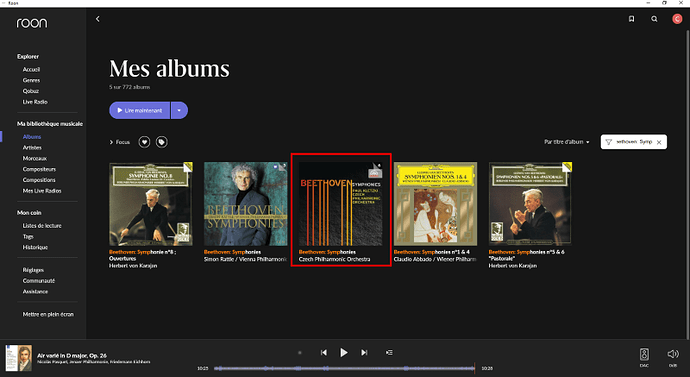Open Accueil in the sidebar

(x=31, y=70)
